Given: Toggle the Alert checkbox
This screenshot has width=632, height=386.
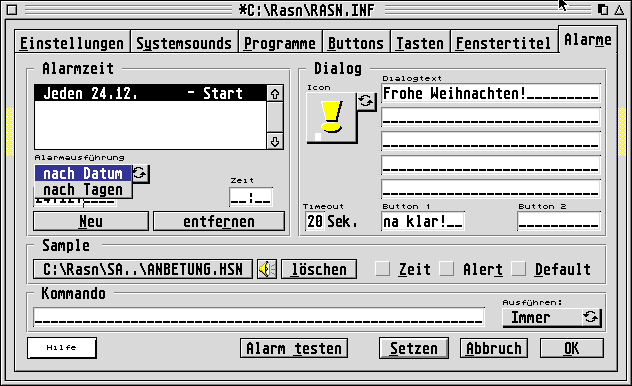Looking at the screenshot, I should 447,269.
